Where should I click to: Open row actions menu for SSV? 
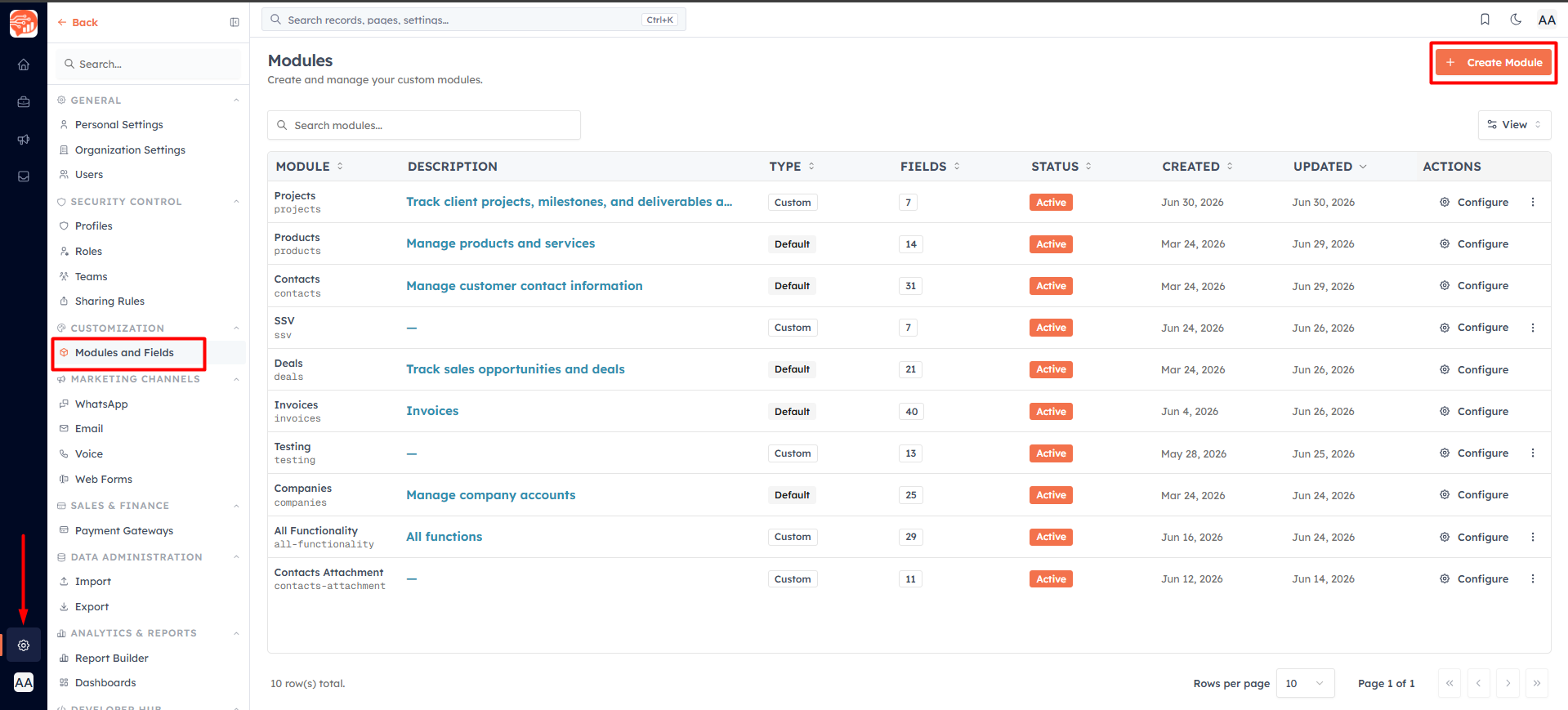pyautogui.click(x=1533, y=328)
